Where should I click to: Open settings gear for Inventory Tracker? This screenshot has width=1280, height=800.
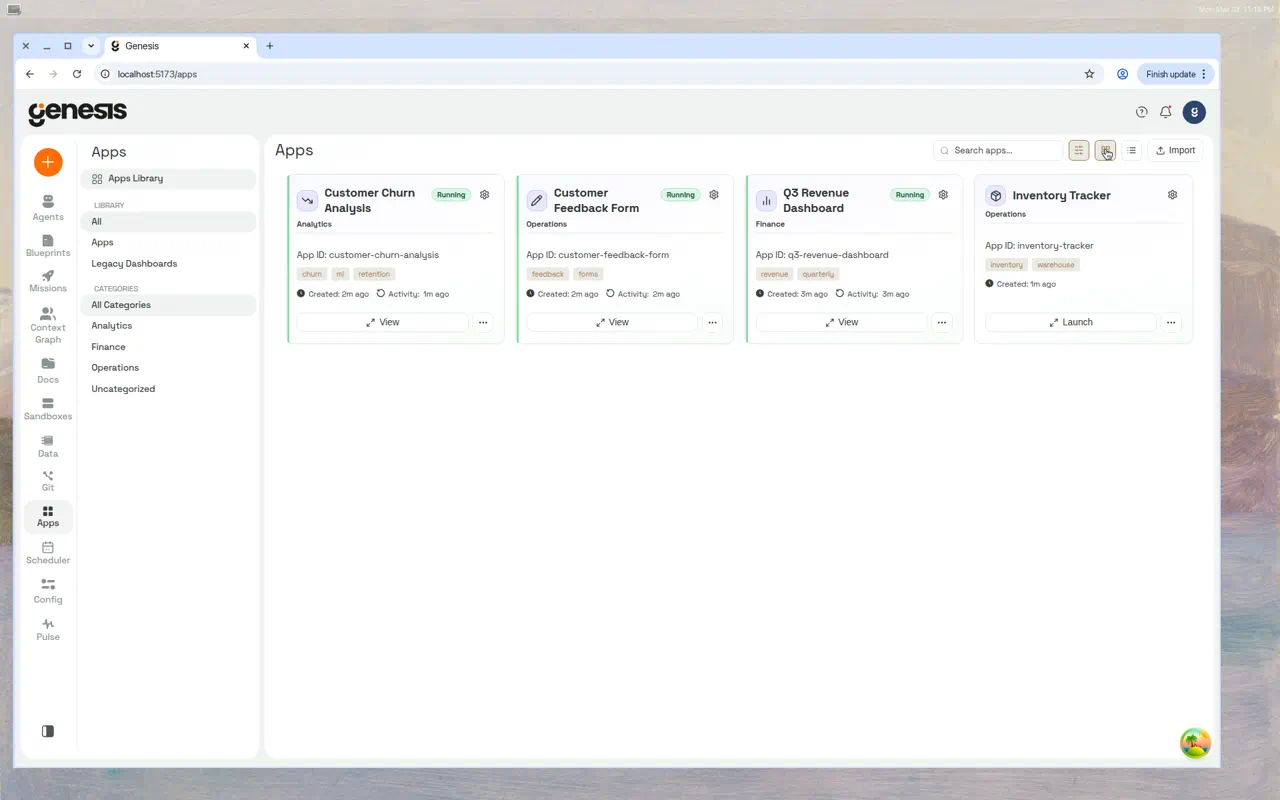coord(1173,195)
